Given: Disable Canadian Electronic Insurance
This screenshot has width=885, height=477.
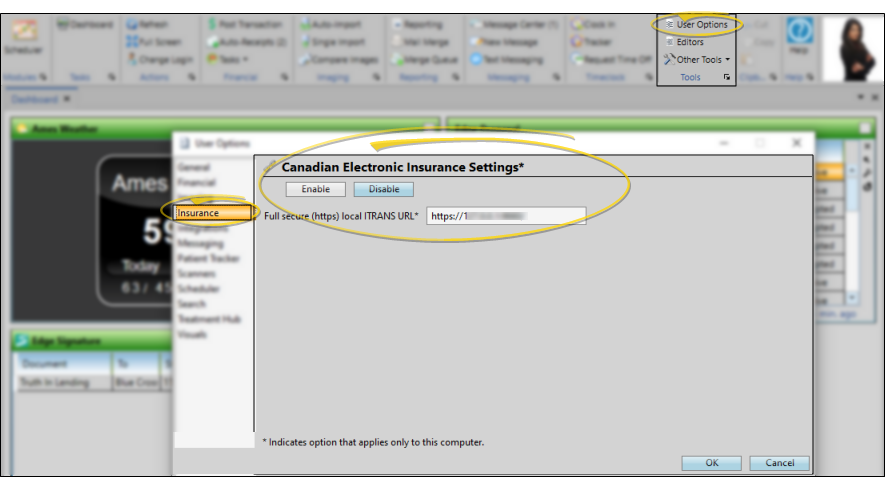Looking at the screenshot, I should 384,189.
